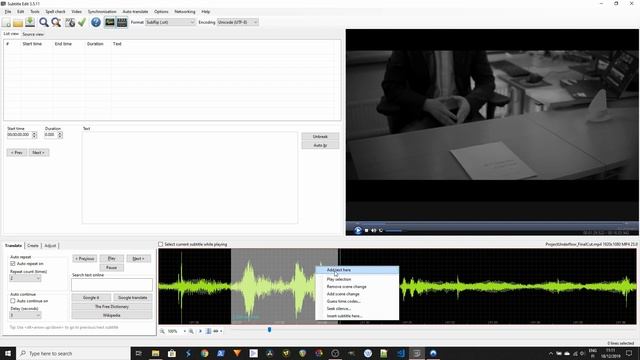This screenshot has width=640, height=360.
Task: Click the Start time spinner arrows
Action: [34, 135]
